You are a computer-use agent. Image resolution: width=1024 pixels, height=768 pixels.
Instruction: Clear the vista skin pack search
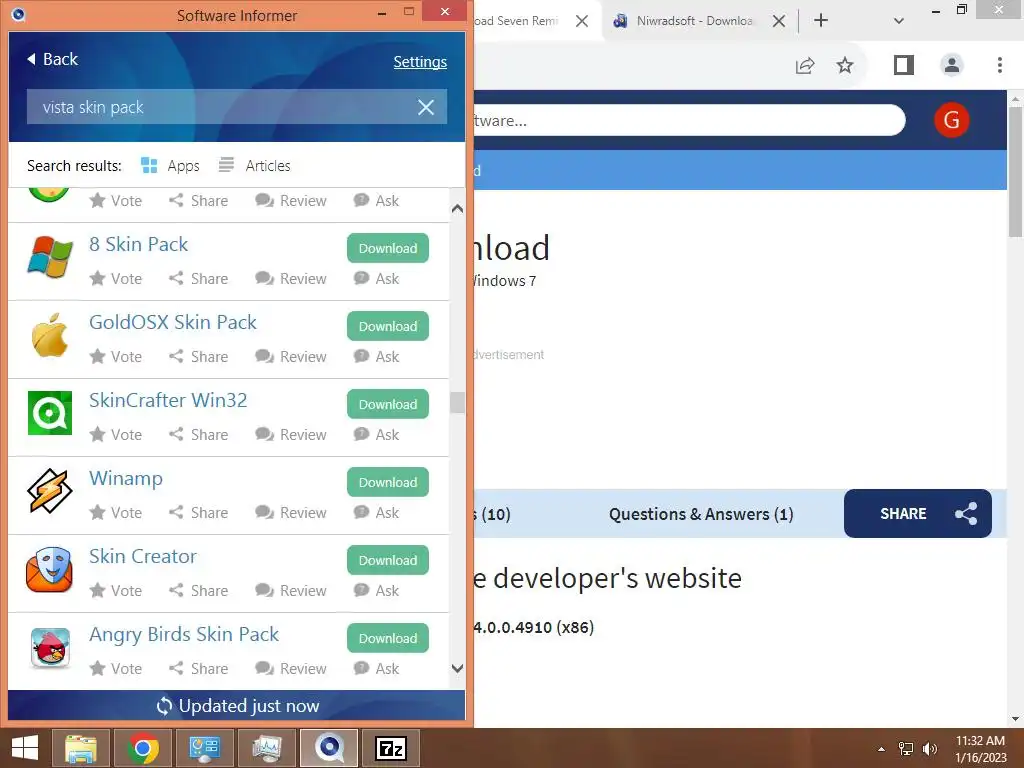(x=426, y=107)
